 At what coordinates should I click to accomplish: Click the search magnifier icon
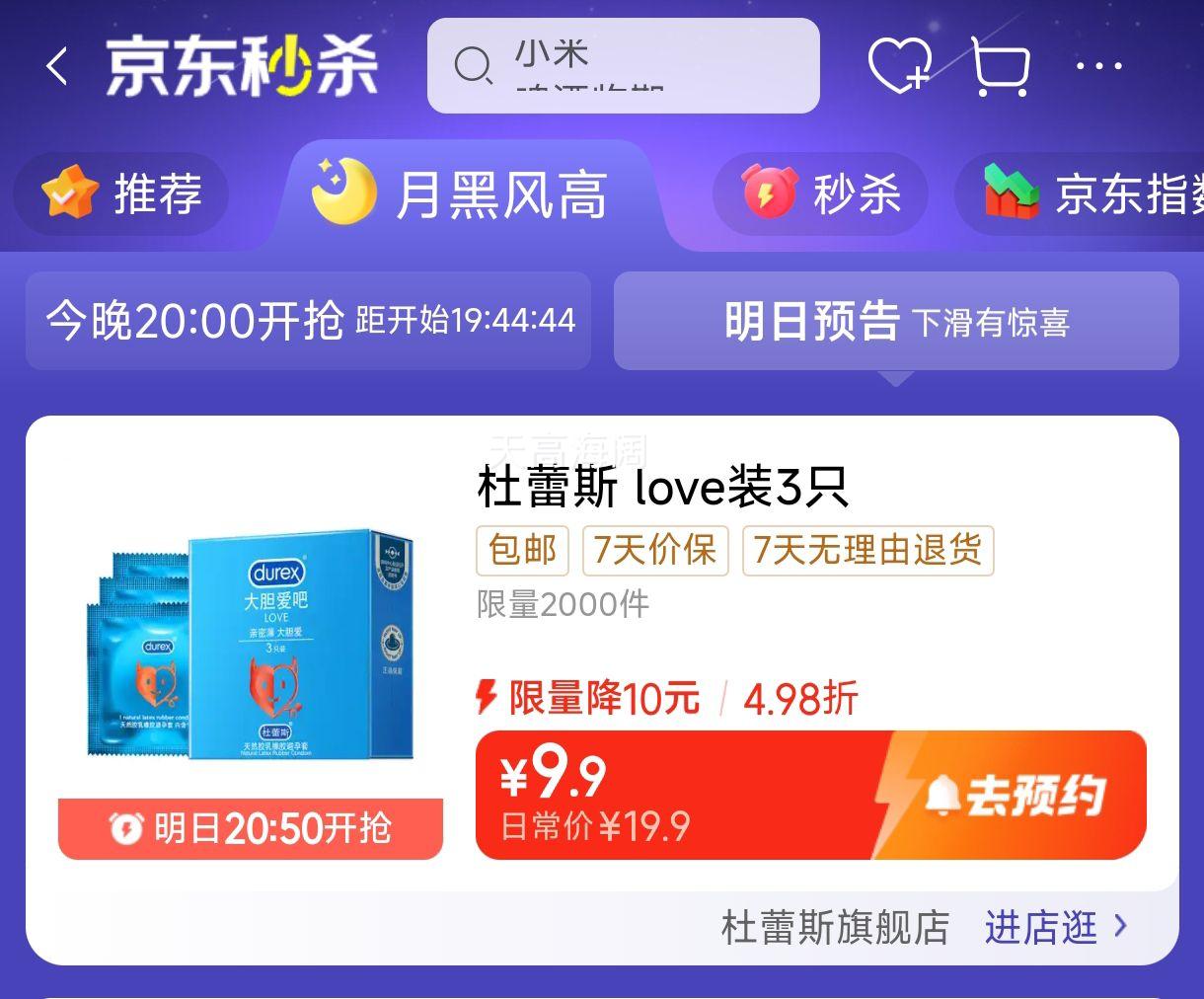pos(473,66)
